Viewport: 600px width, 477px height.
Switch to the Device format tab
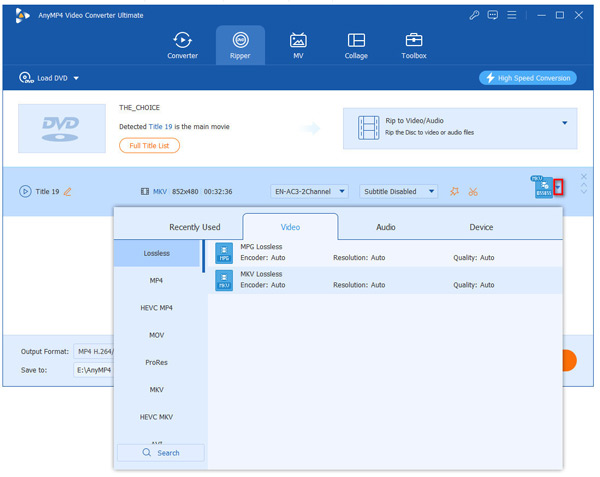[481, 227]
